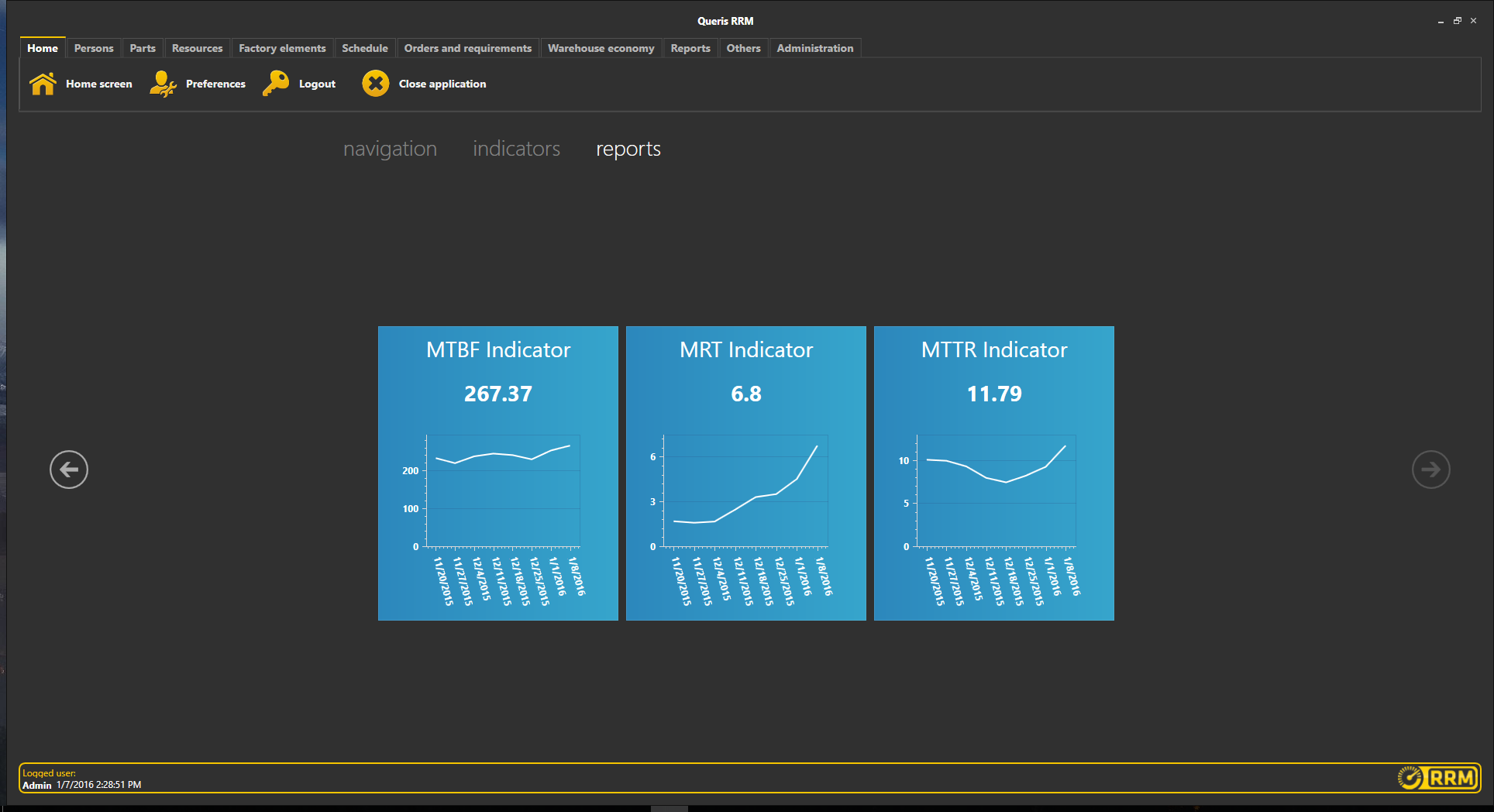Open the navigation section header
The image size is (1494, 812).
pos(390,149)
